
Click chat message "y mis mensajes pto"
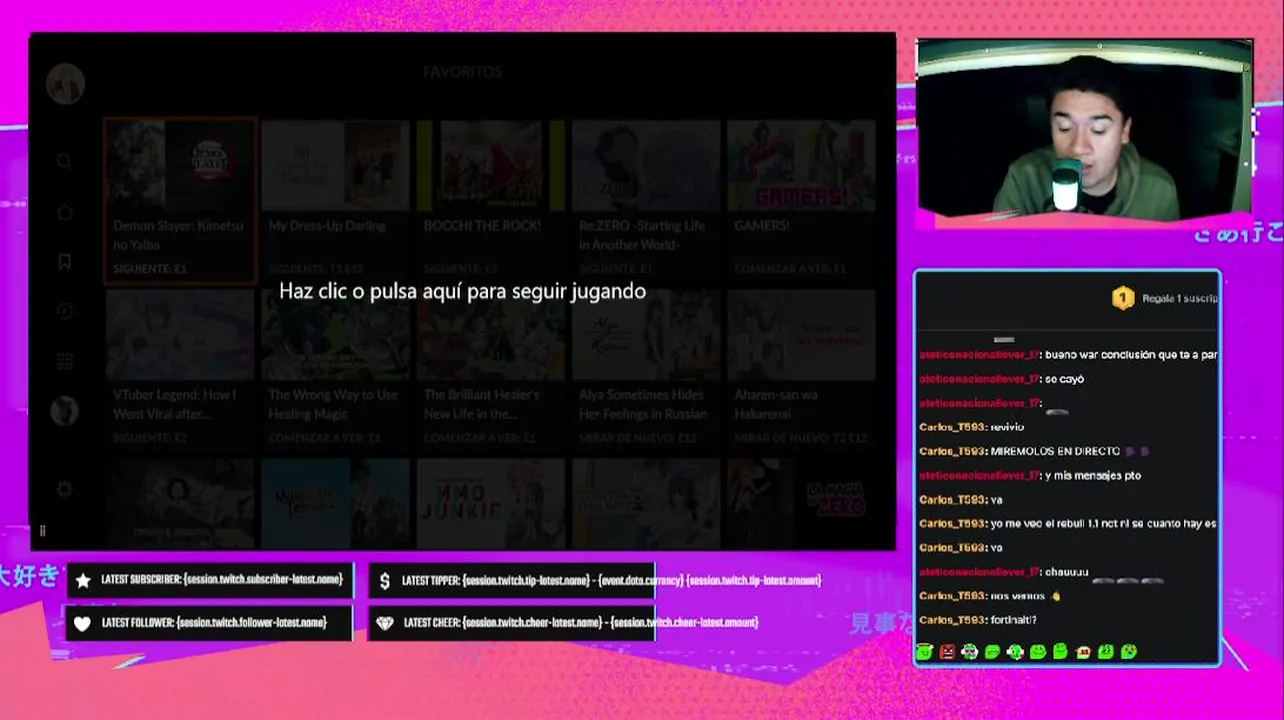click(x=1093, y=475)
